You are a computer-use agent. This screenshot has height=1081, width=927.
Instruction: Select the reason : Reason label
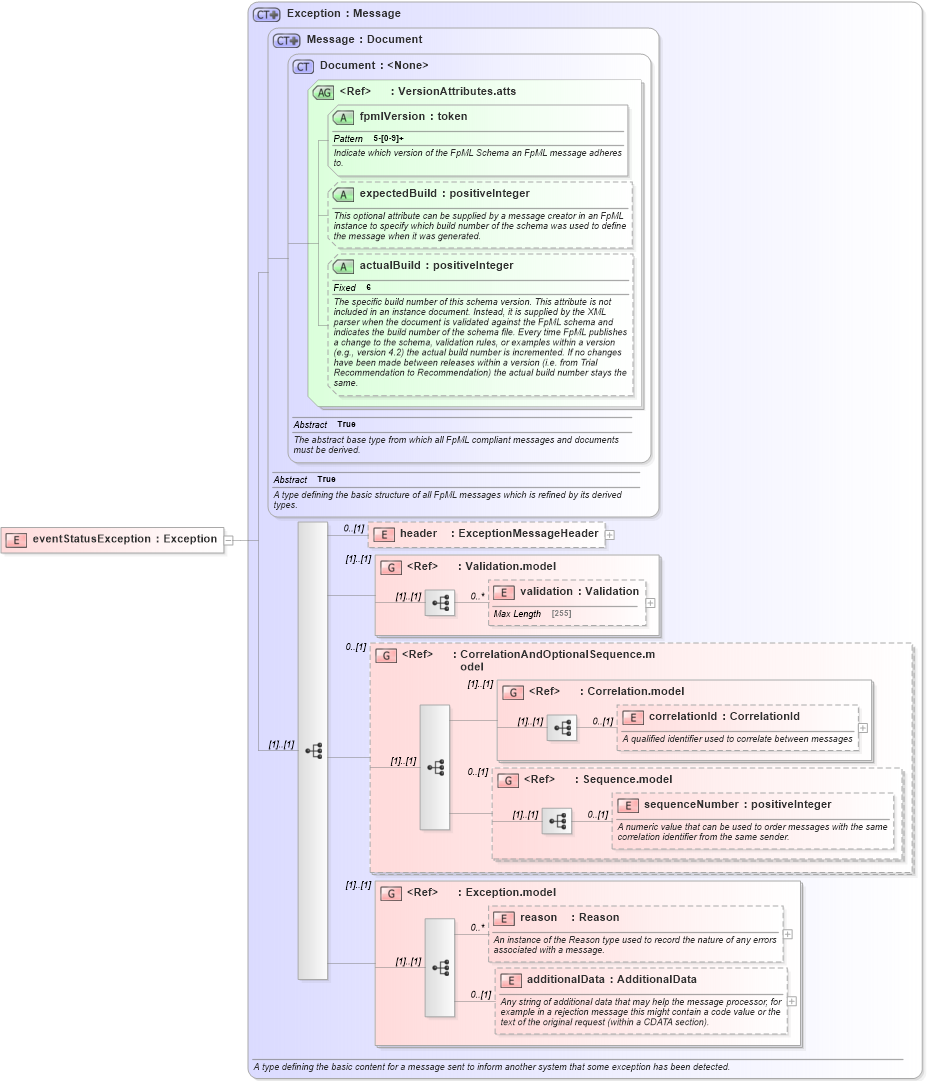tap(569, 918)
